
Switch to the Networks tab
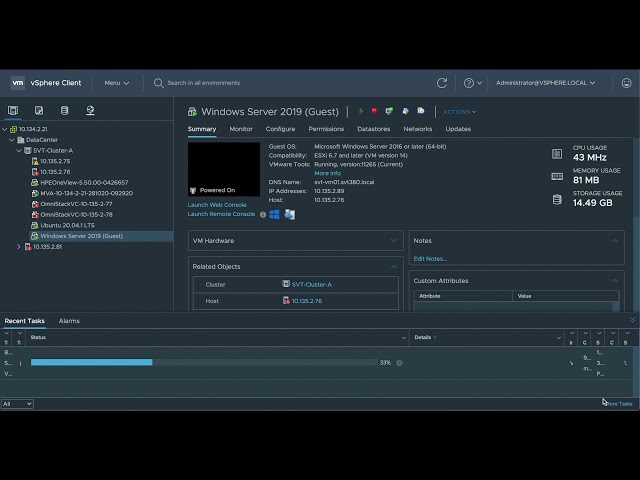click(418, 129)
